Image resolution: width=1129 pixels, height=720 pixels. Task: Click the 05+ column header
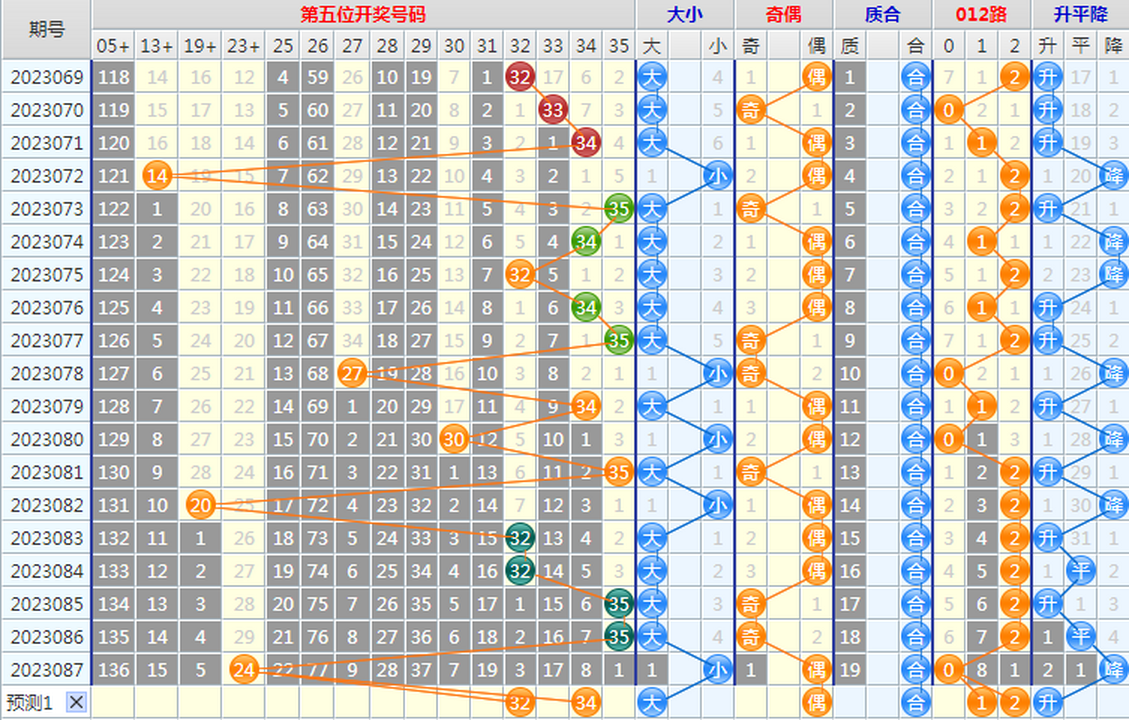[x=114, y=46]
